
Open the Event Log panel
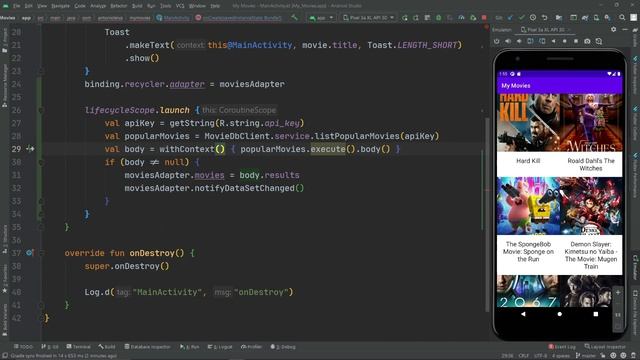tap(562, 347)
